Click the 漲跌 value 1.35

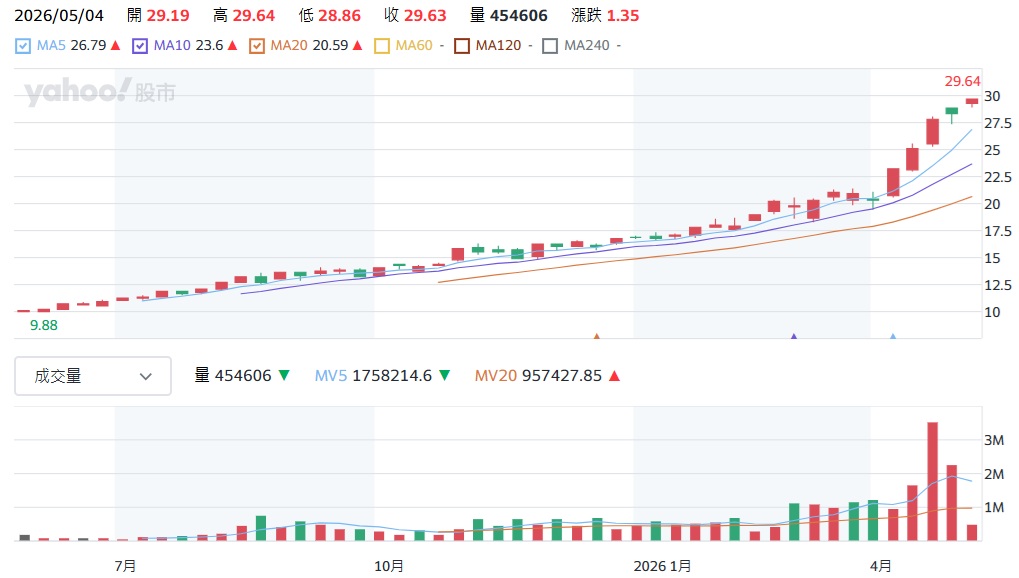[x=623, y=16]
